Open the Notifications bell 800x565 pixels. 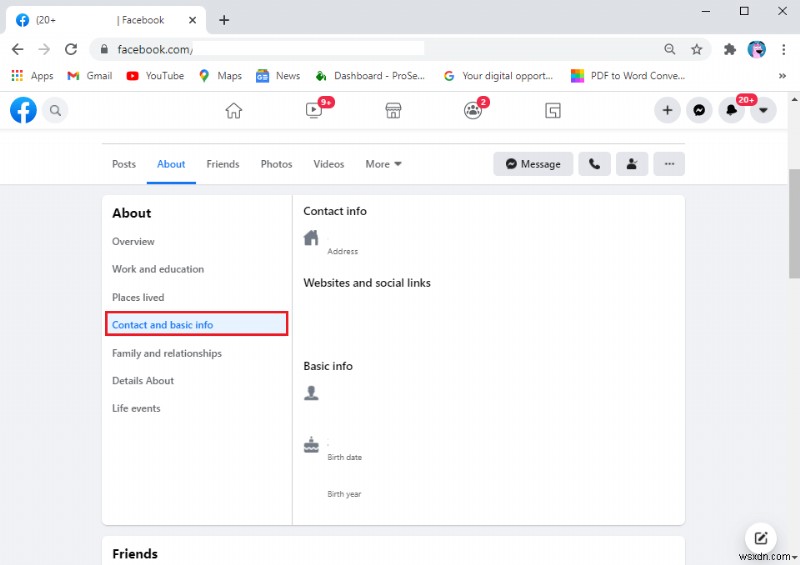coord(732,110)
